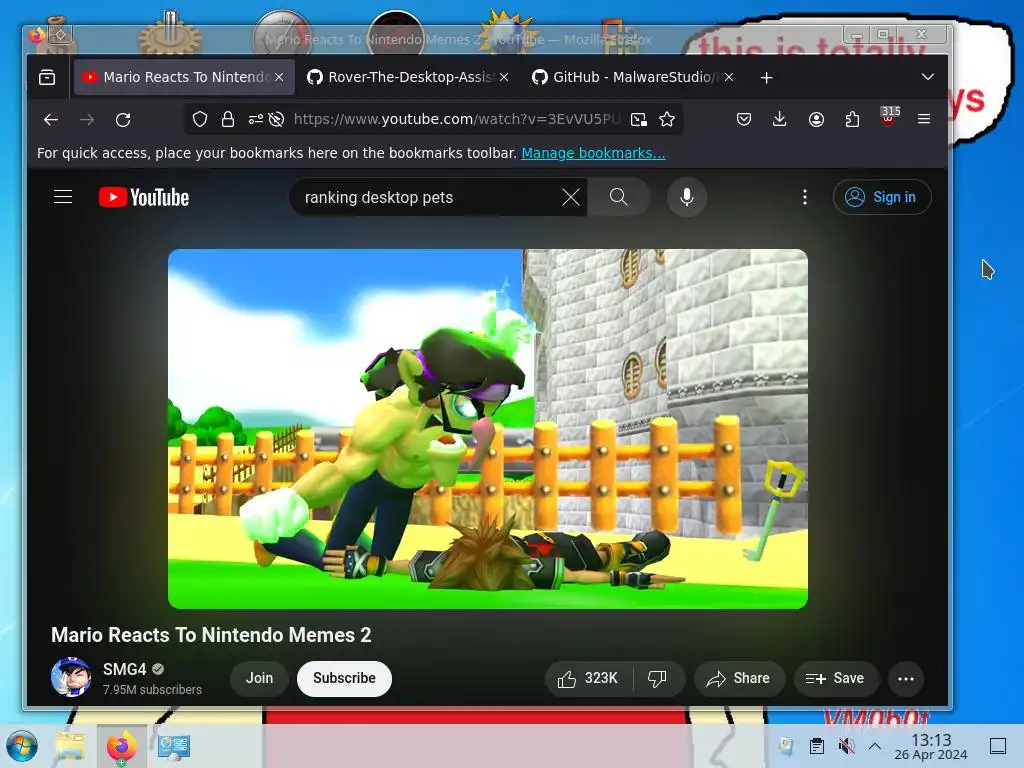Open more actions ellipsis under video
This screenshot has width=1024, height=768.
[906, 679]
